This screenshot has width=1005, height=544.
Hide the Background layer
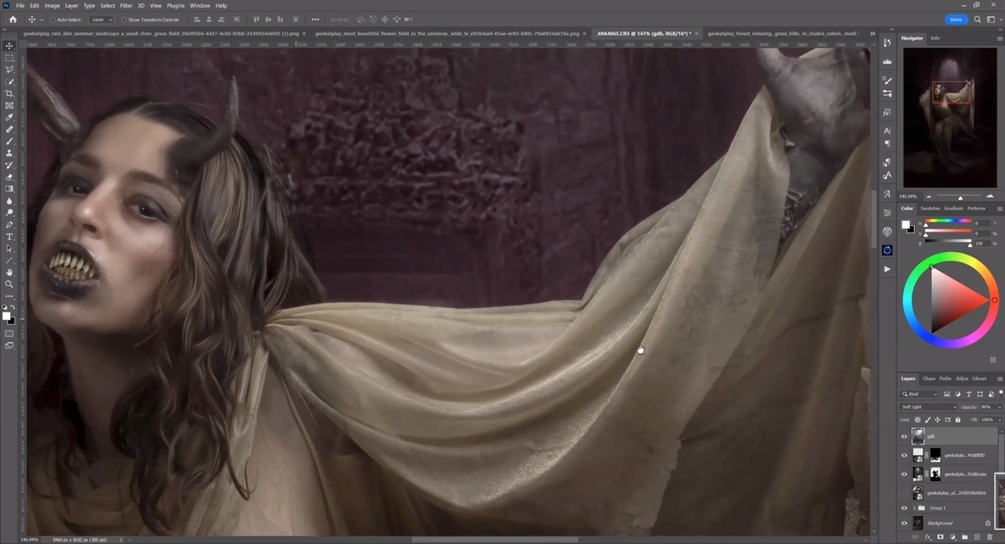click(904, 523)
